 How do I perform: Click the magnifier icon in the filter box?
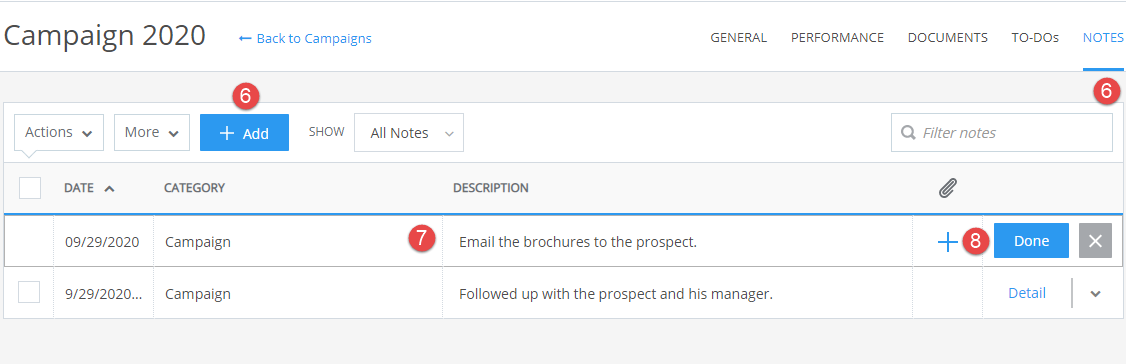[908, 132]
